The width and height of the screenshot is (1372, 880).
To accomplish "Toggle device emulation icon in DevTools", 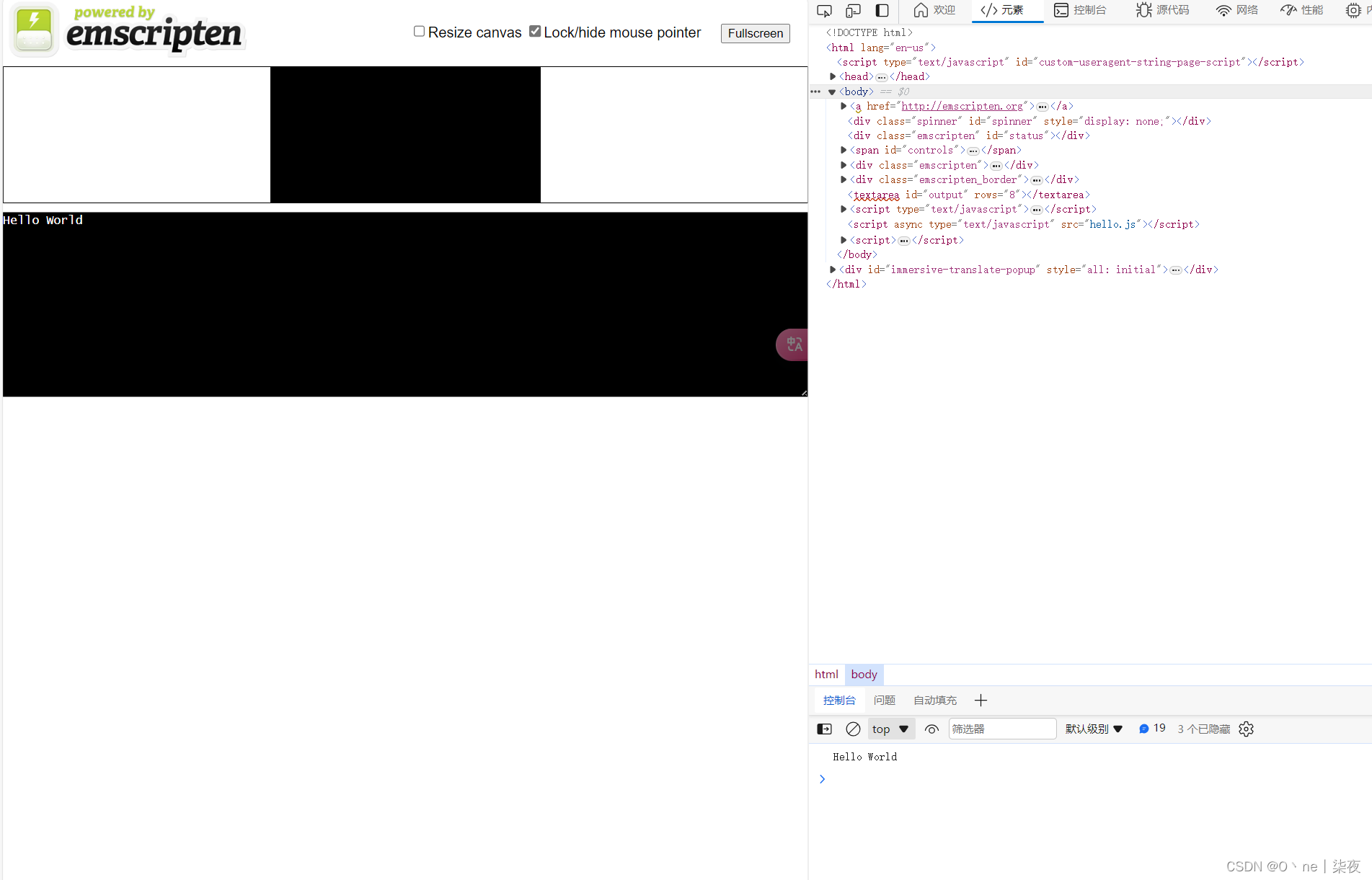I will tap(853, 10).
